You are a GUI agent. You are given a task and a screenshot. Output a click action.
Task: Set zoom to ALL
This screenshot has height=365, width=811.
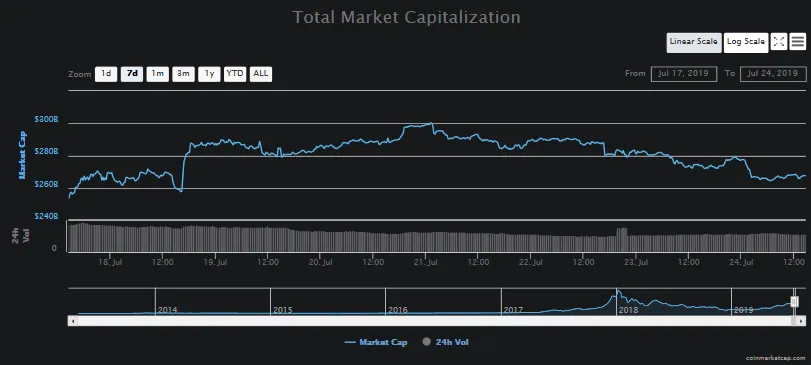click(x=261, y=74)
